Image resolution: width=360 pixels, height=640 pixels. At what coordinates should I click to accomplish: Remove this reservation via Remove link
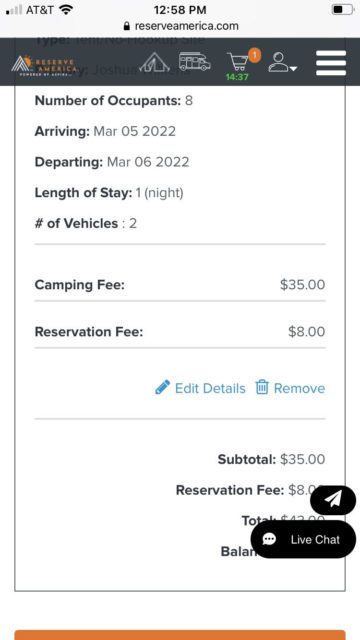coord(299,388)
